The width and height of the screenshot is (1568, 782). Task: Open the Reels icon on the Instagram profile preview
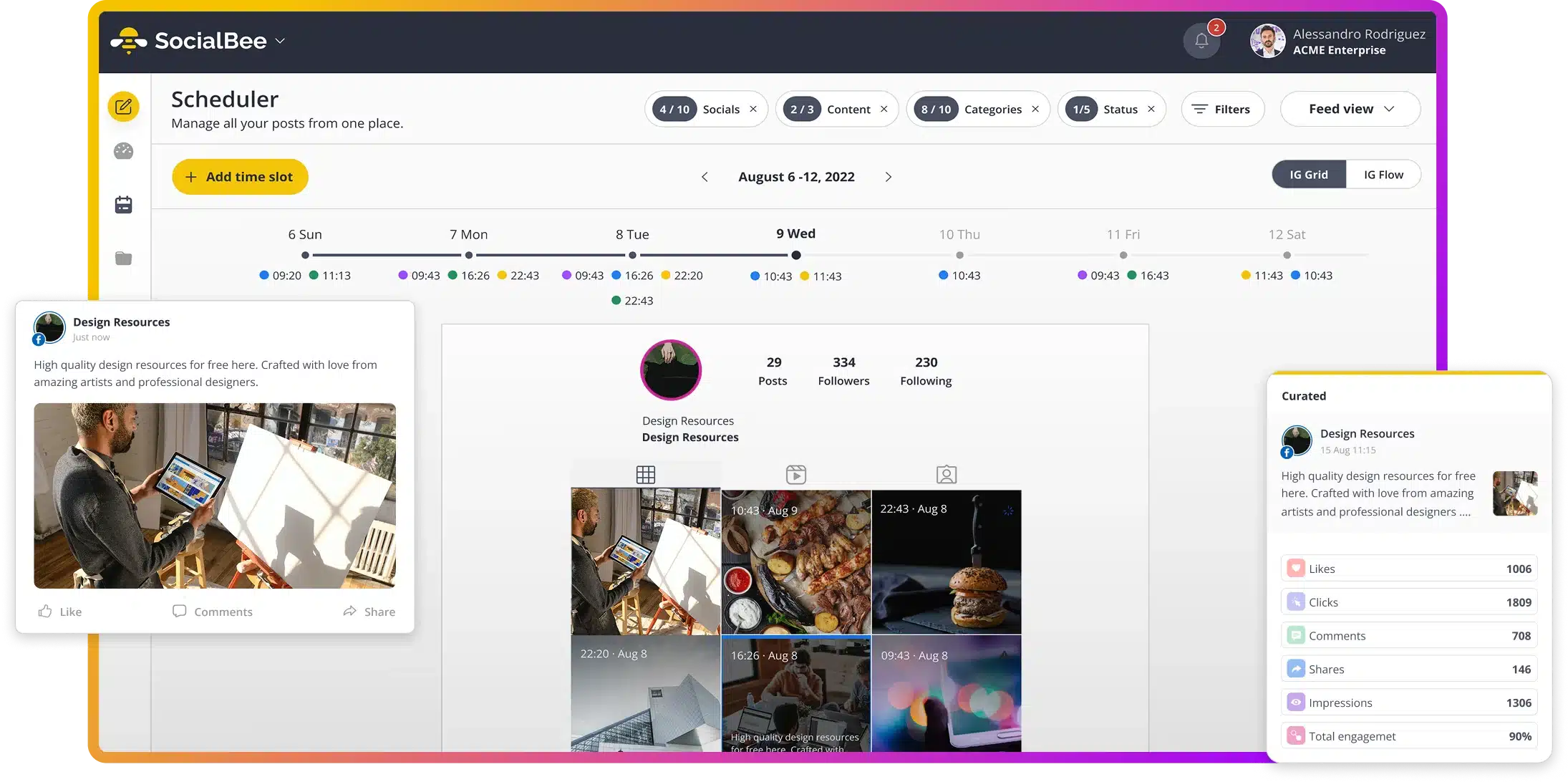[x=796, y=474]
